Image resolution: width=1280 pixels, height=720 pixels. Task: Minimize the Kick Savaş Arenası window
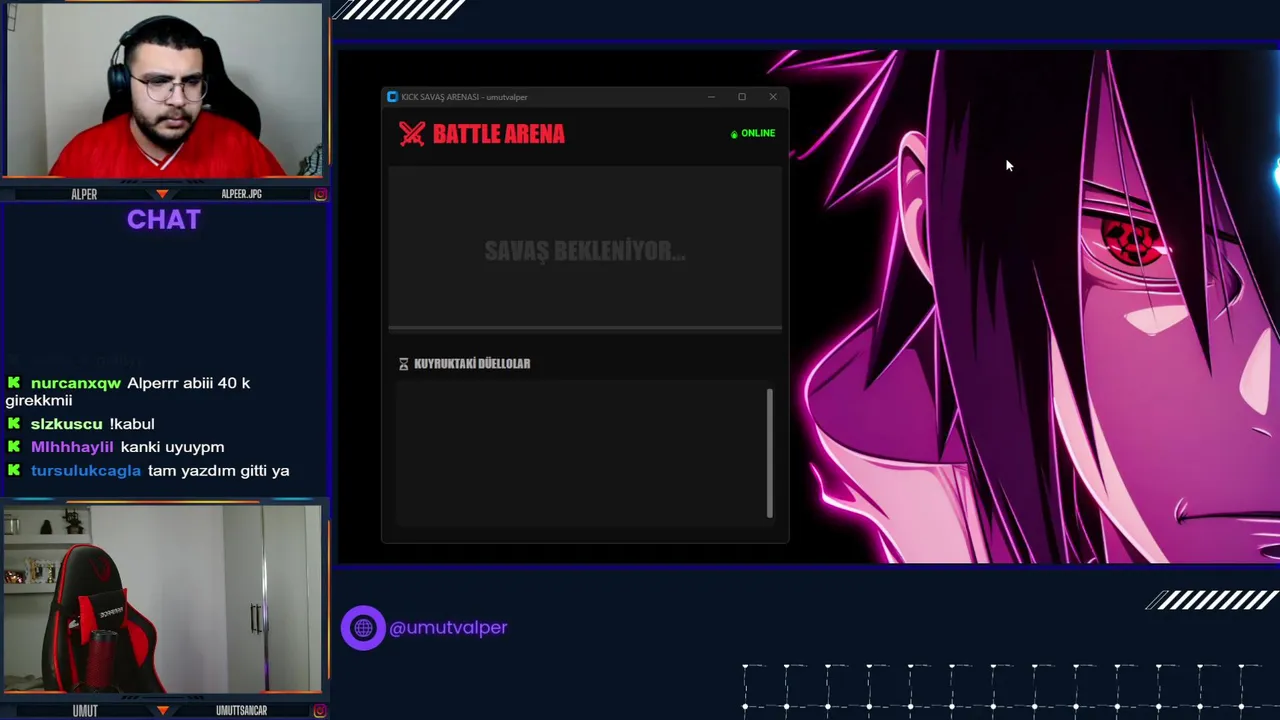[x=711, y=97]
